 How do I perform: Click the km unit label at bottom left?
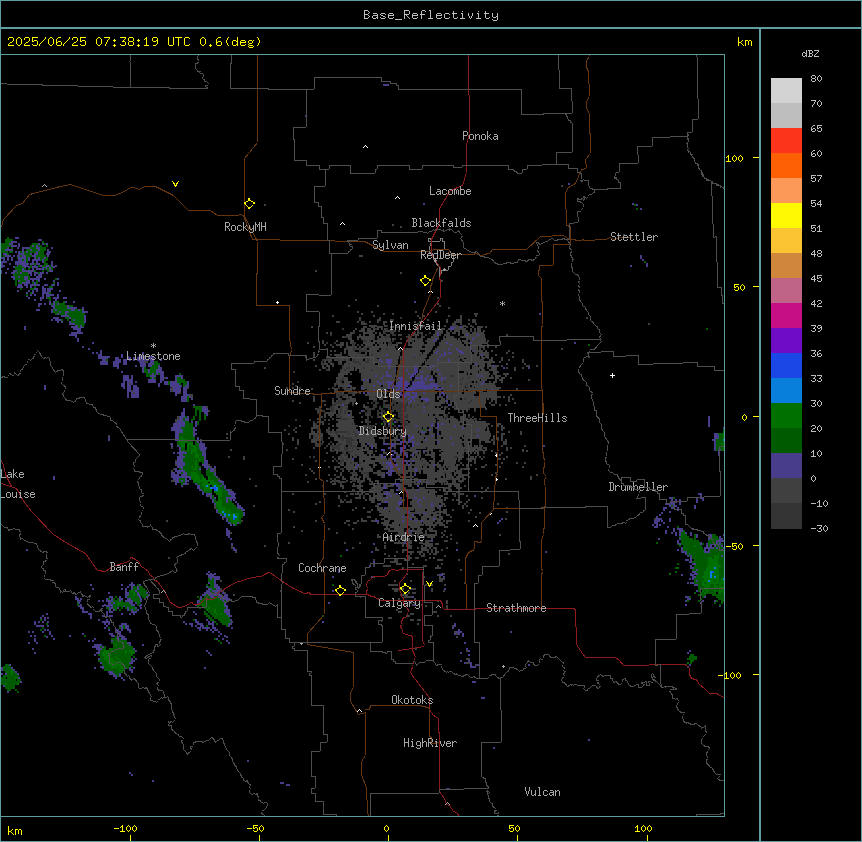click(x=15, y=830)
